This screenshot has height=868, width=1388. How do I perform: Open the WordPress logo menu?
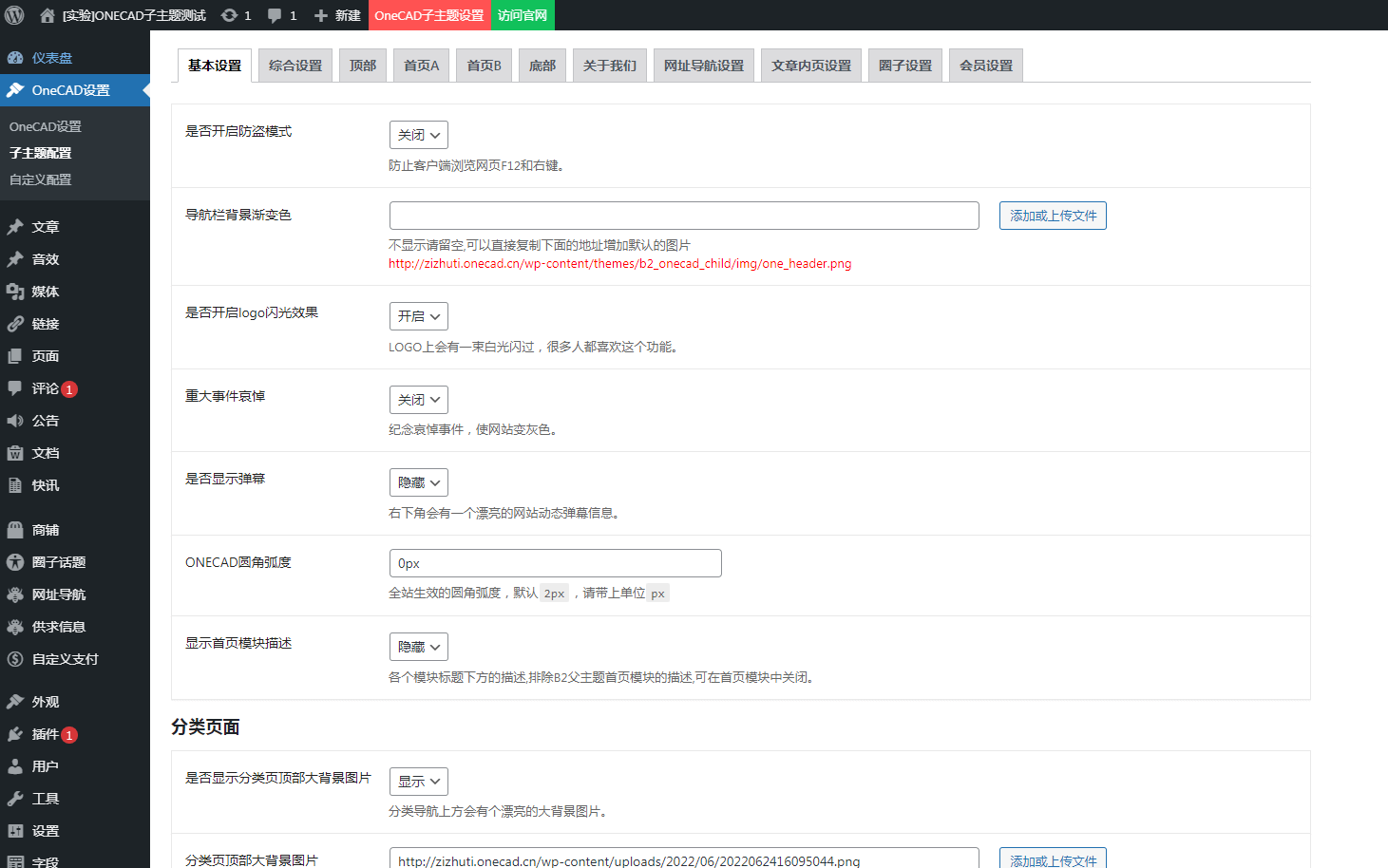pos(14,15)
